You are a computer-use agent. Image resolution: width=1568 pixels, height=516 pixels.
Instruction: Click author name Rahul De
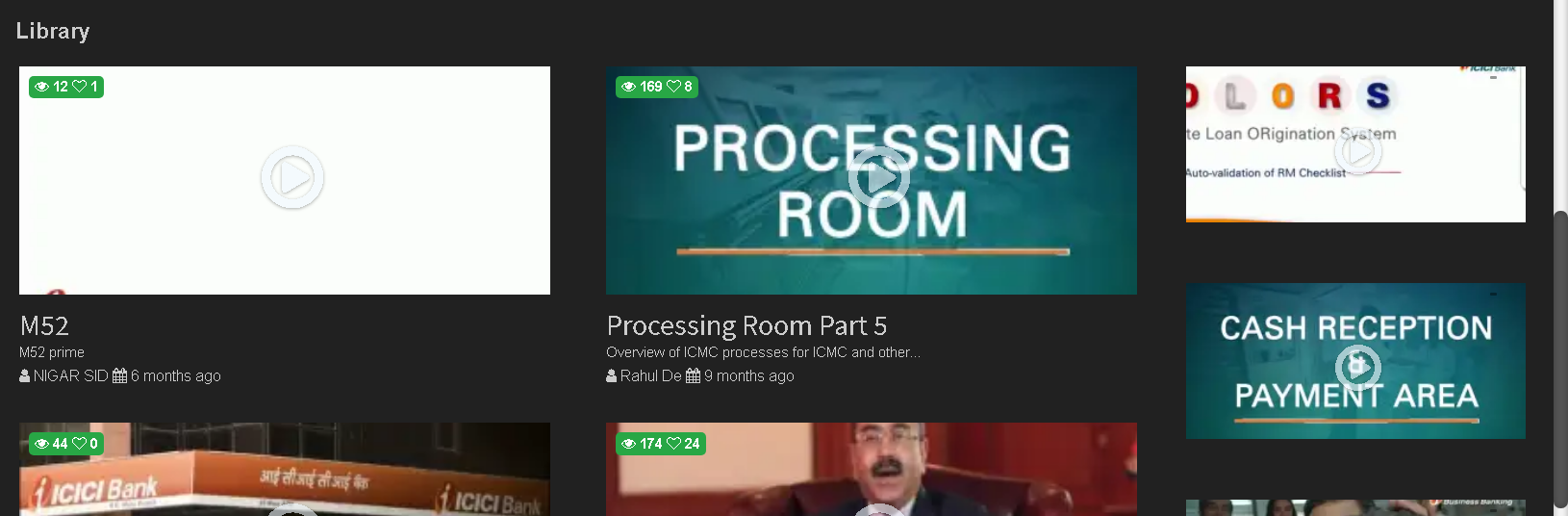(650, 376)
